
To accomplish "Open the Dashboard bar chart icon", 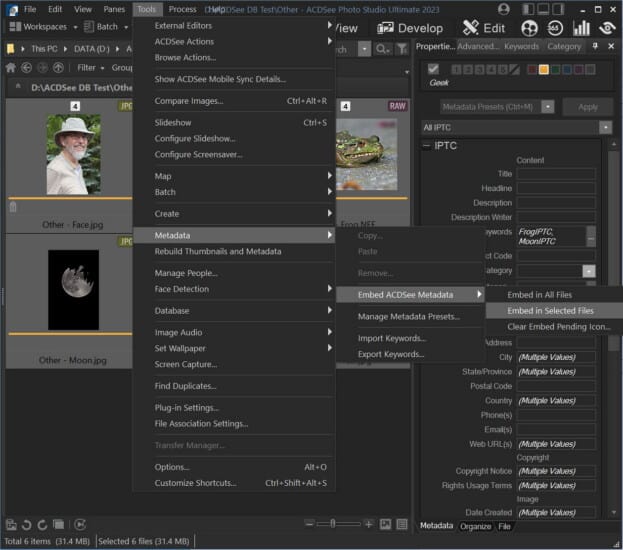I will click(581, 28).
